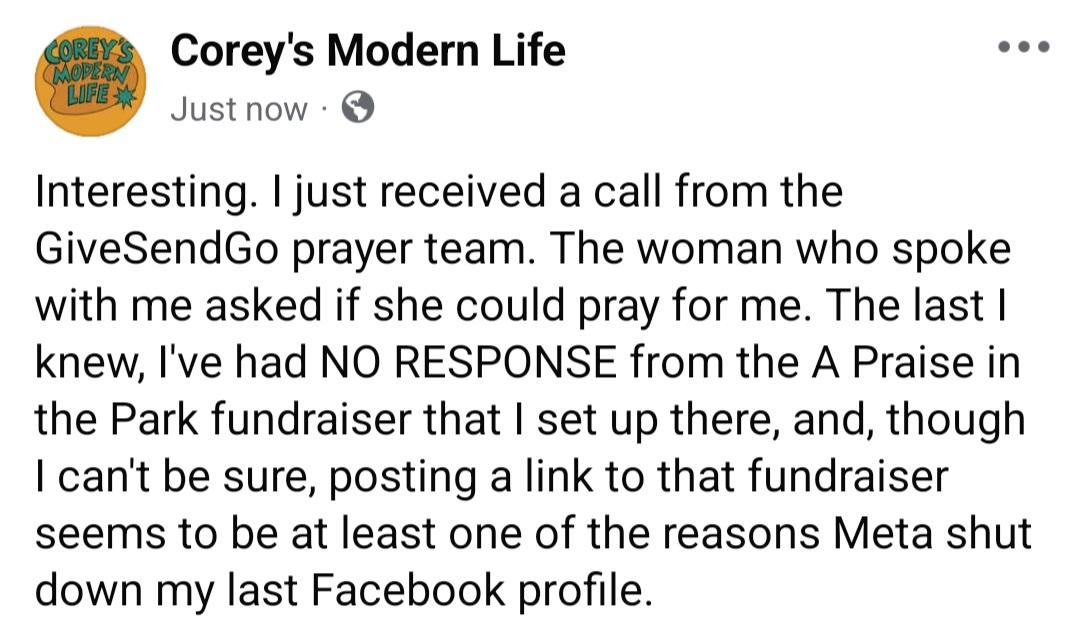Screen dimensions: 1080x634
Task: Open the three-dot post options menu
Action: tap(1024, 47)
